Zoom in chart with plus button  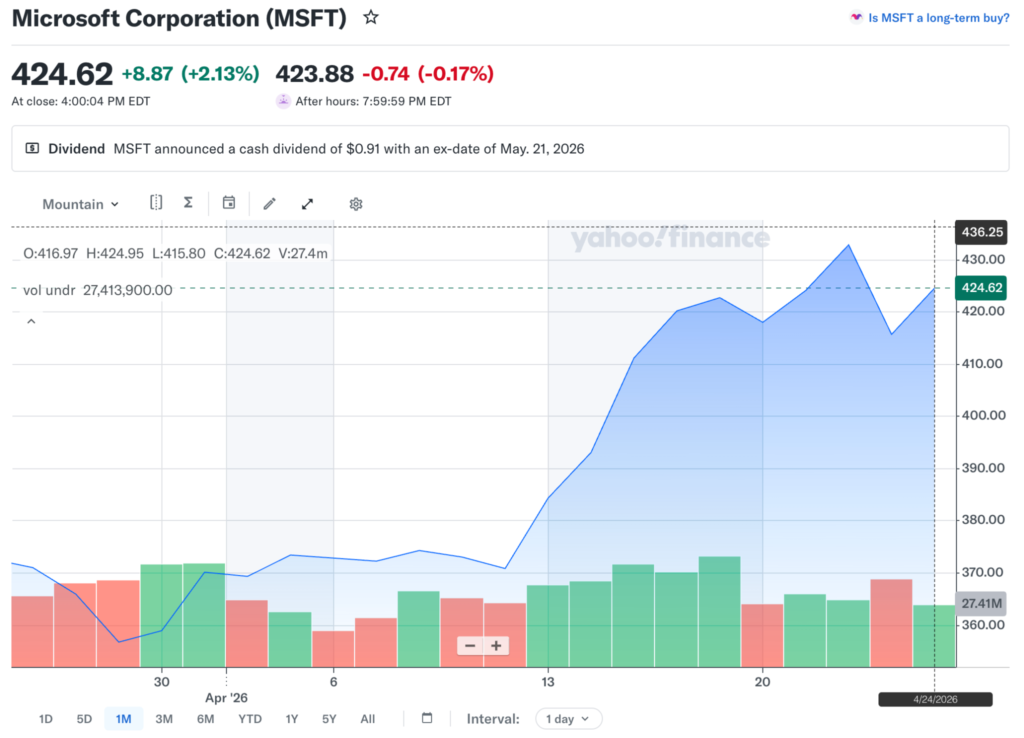[x=496, y=646]
